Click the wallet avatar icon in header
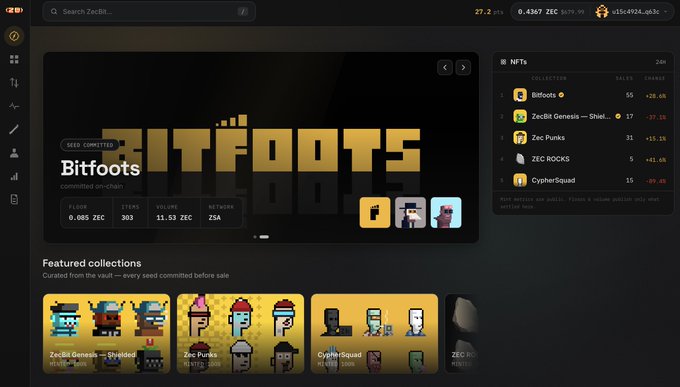 pyautogui.click(x=602, y=12)
